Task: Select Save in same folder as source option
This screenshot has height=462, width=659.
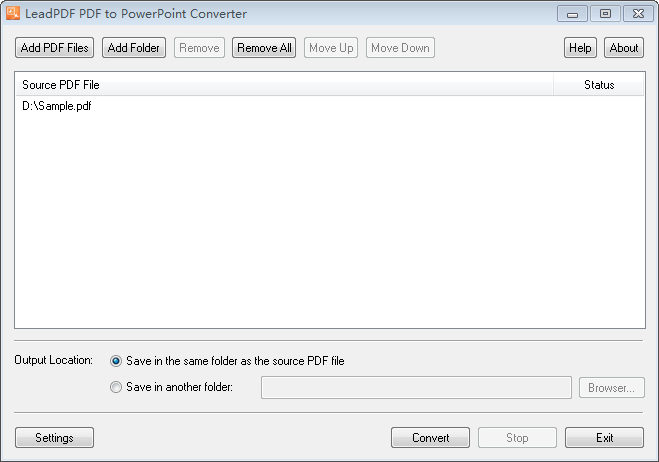Action: pos(117,361)
